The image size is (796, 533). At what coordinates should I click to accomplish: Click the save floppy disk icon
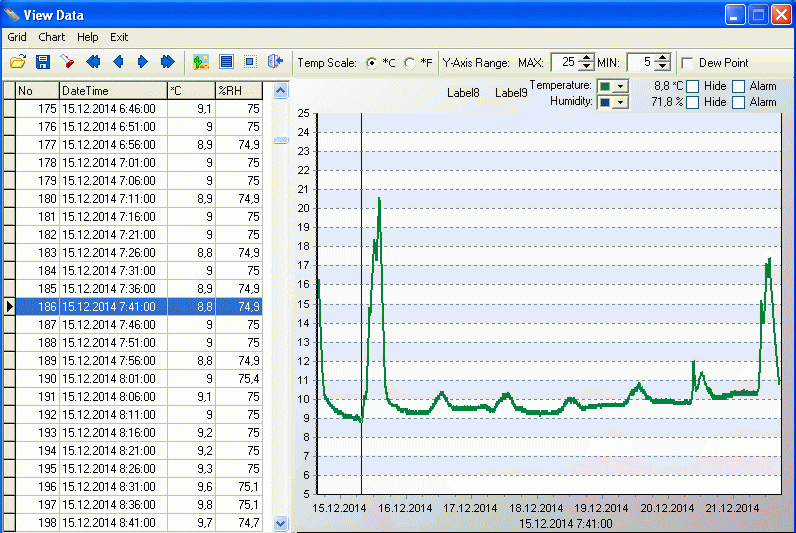click(x=43, y=62)
